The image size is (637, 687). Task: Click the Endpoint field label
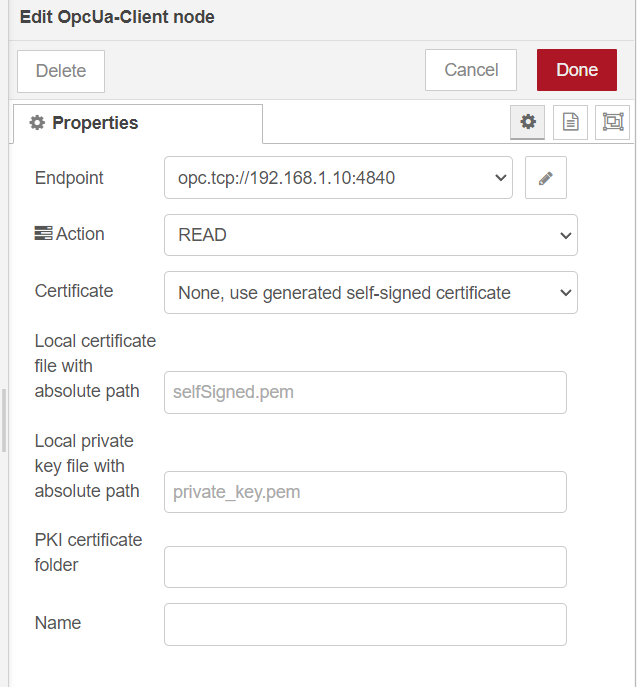(x=69, y=178)
